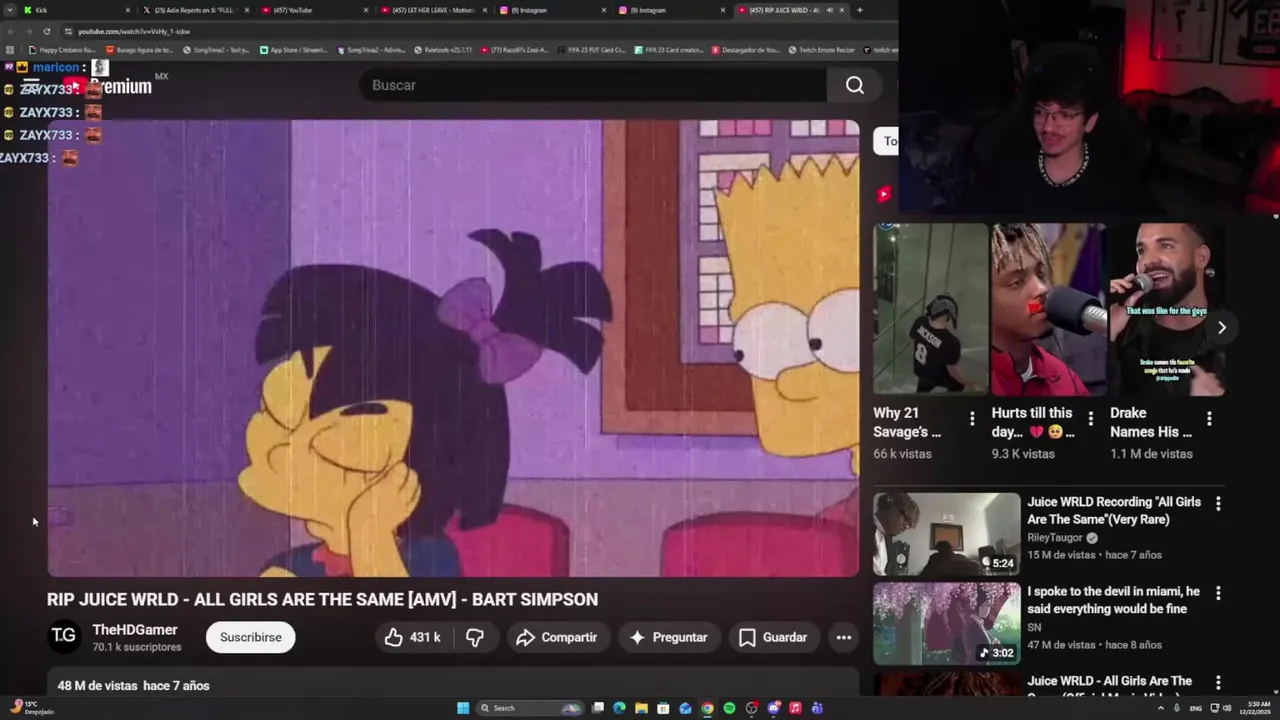Open options for Drake Names His short
Screen dimensions: 1280x720
pos(1209,419)
